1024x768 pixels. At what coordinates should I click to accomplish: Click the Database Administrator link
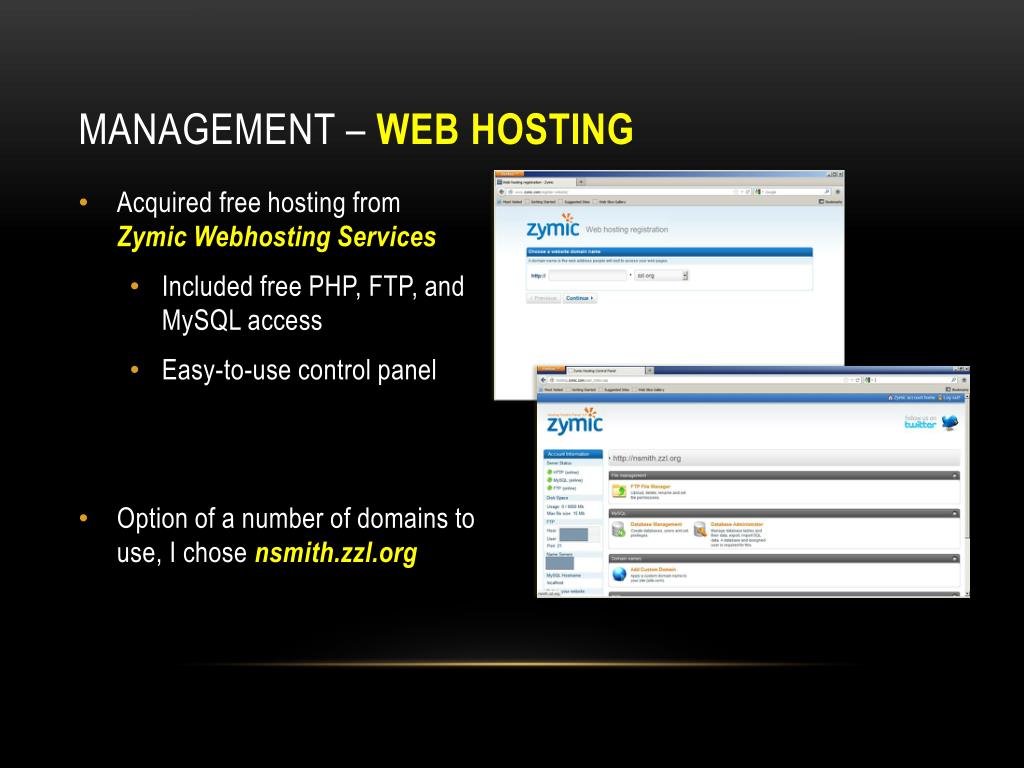click(737, 524)
